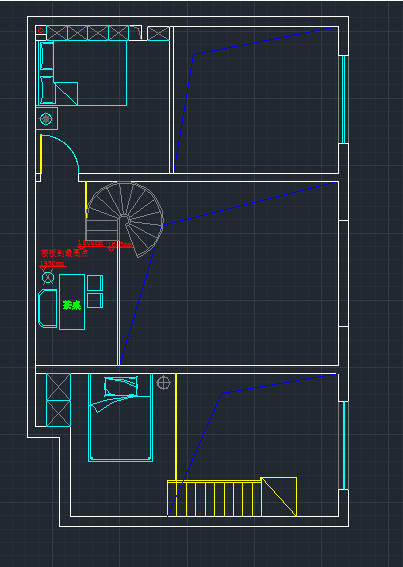Select the yellow straight staircase treads

click(x=214, y=499)
